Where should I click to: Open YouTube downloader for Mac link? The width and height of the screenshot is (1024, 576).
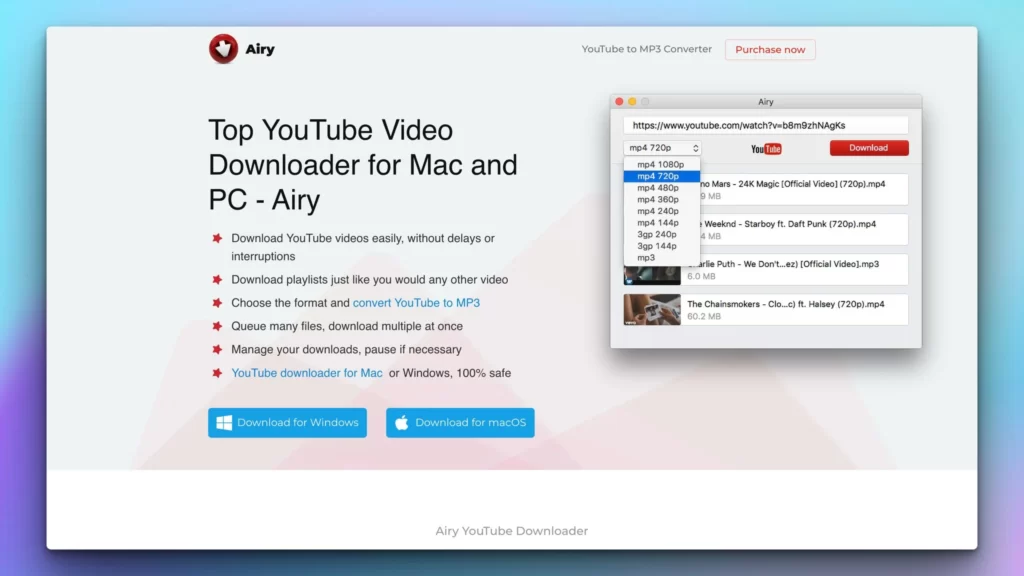[307, 373]
